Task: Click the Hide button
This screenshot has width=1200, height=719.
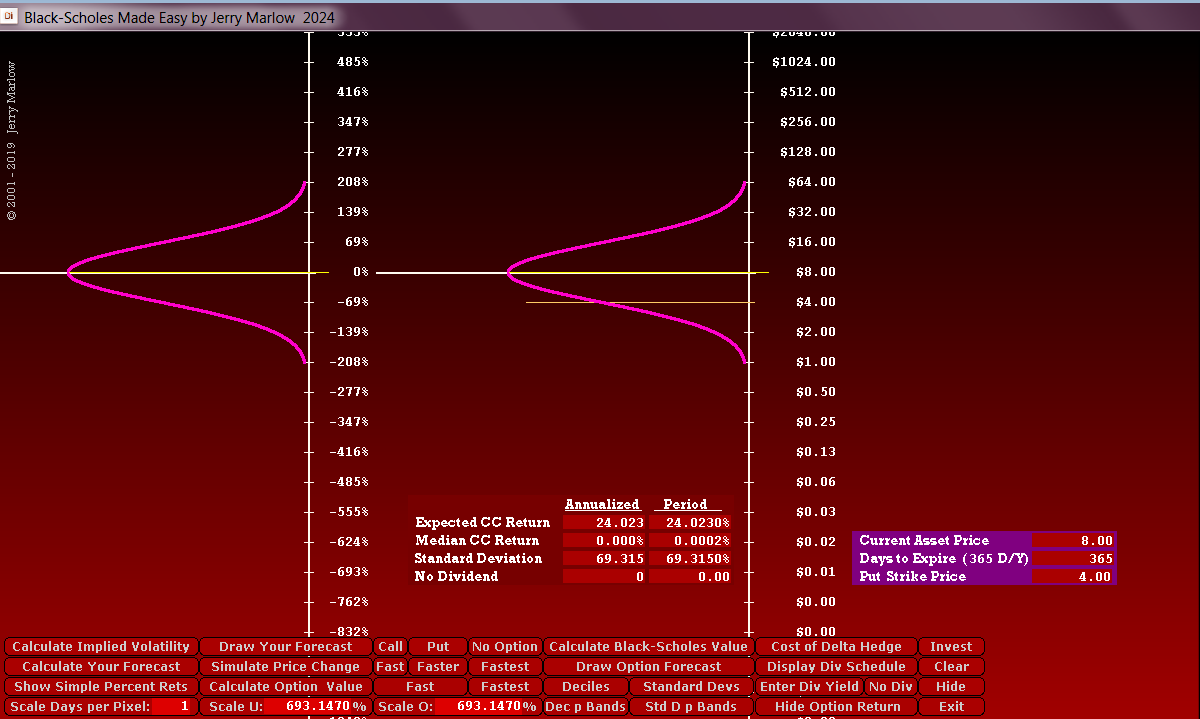Action: [x=951, y=687]
